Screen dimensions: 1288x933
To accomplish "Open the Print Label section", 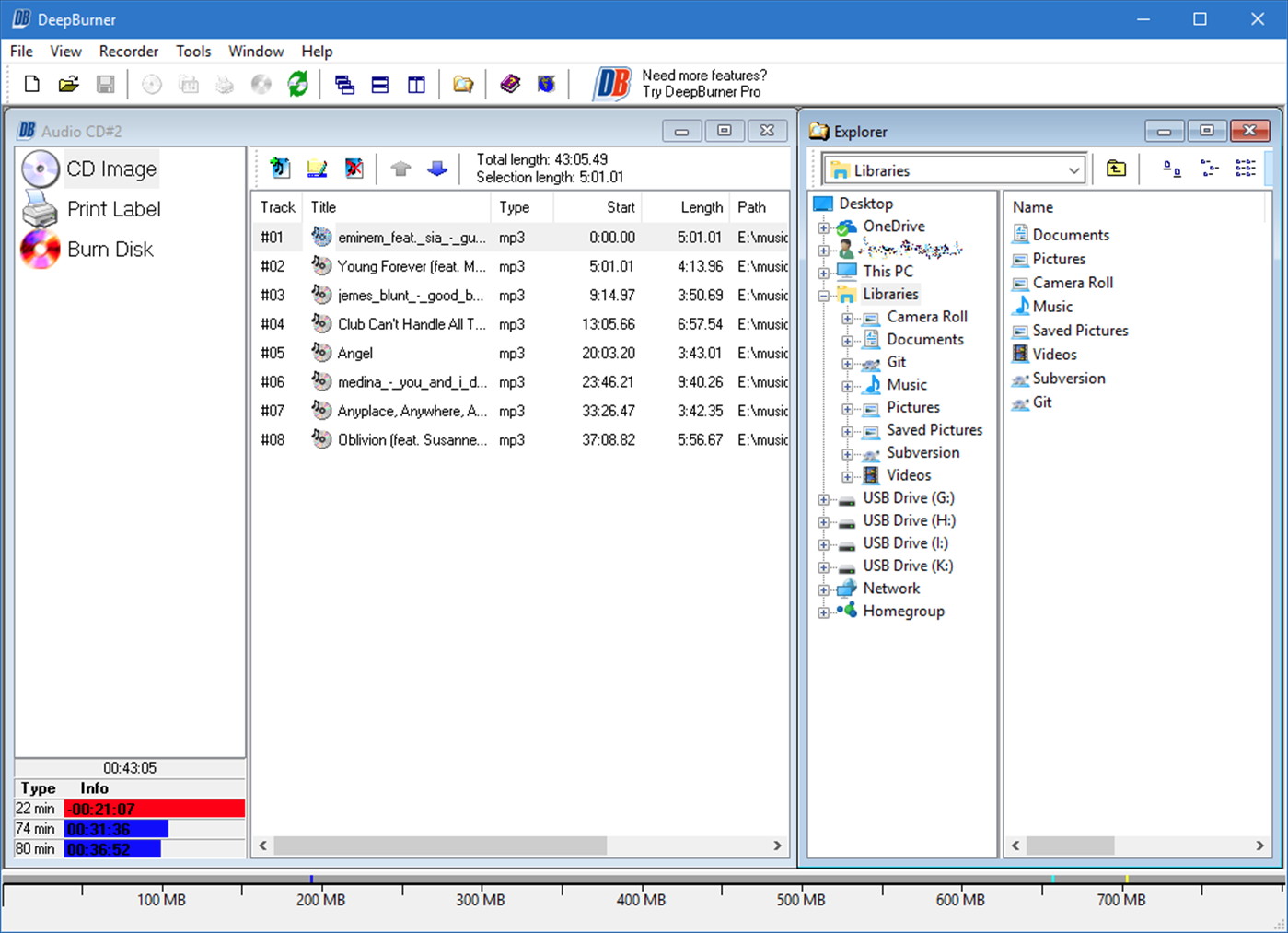I will 91,209.
